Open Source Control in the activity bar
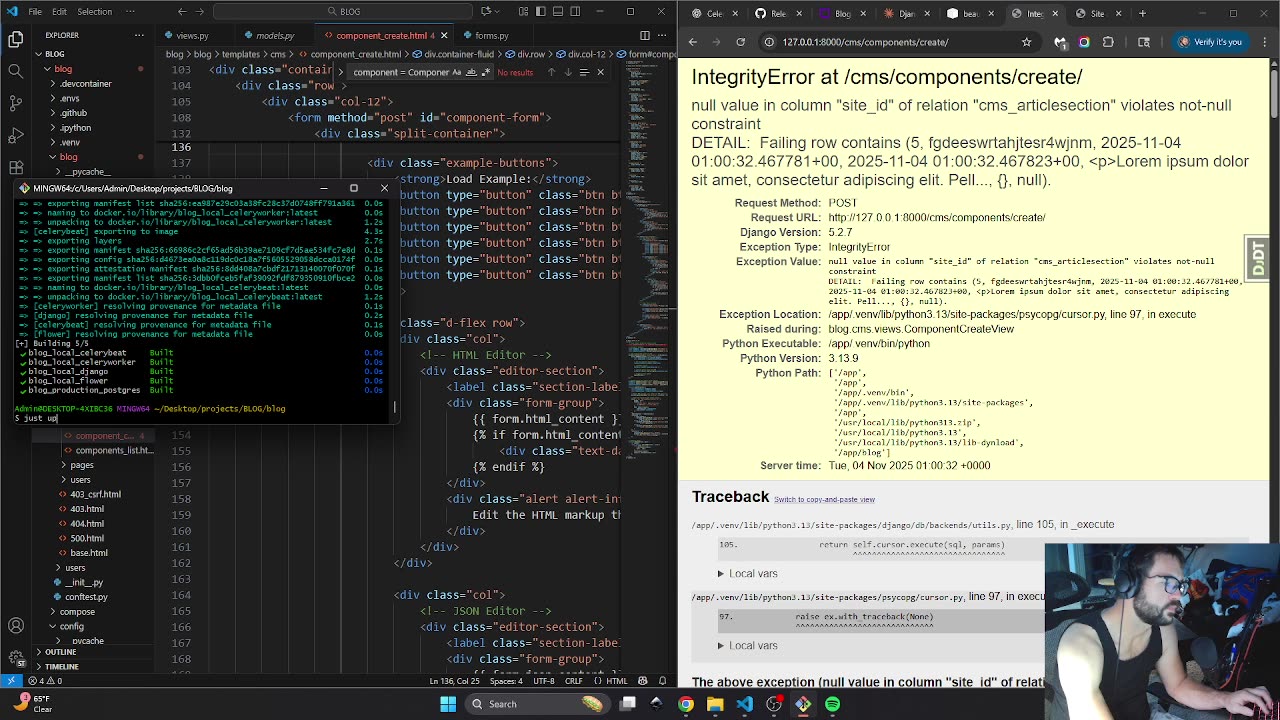Screen dimensions: 1280x720 [15, 103]
